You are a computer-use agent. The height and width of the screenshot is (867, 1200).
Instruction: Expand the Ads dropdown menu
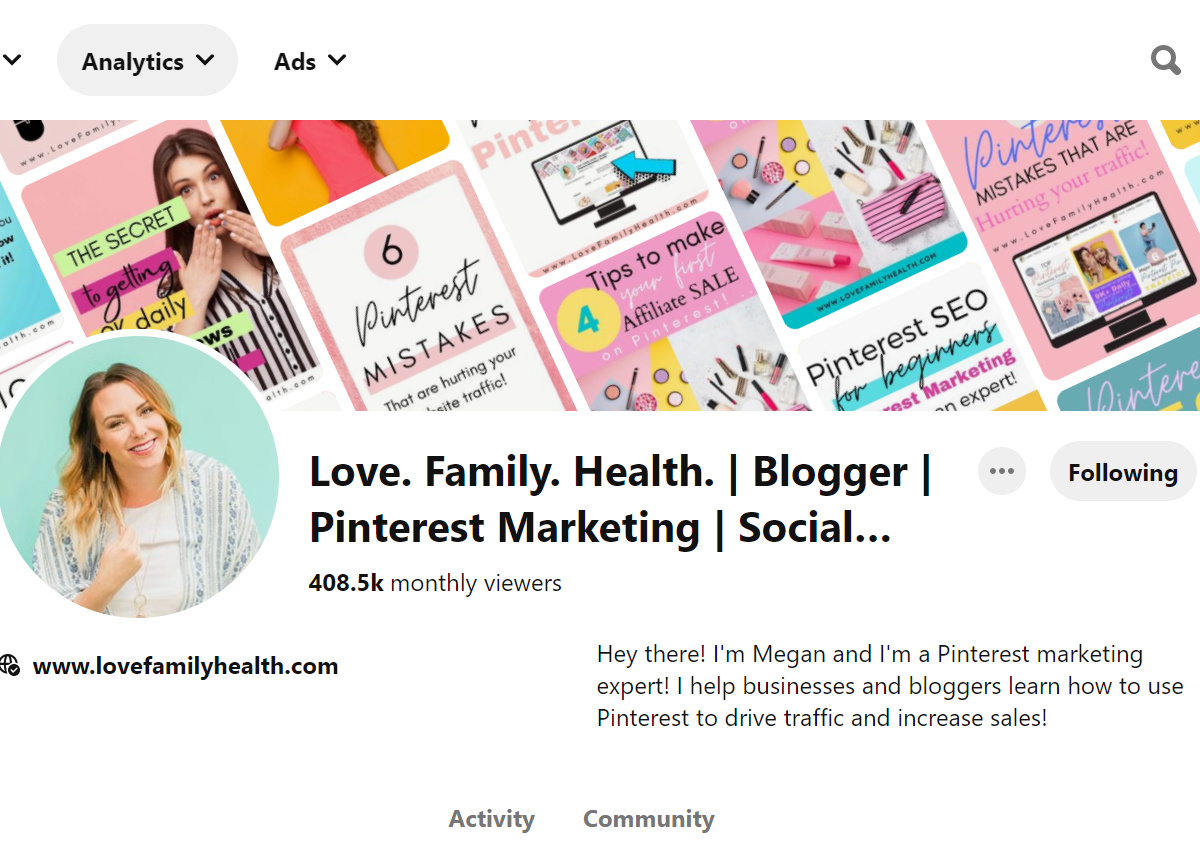click(x=310, y=61)
